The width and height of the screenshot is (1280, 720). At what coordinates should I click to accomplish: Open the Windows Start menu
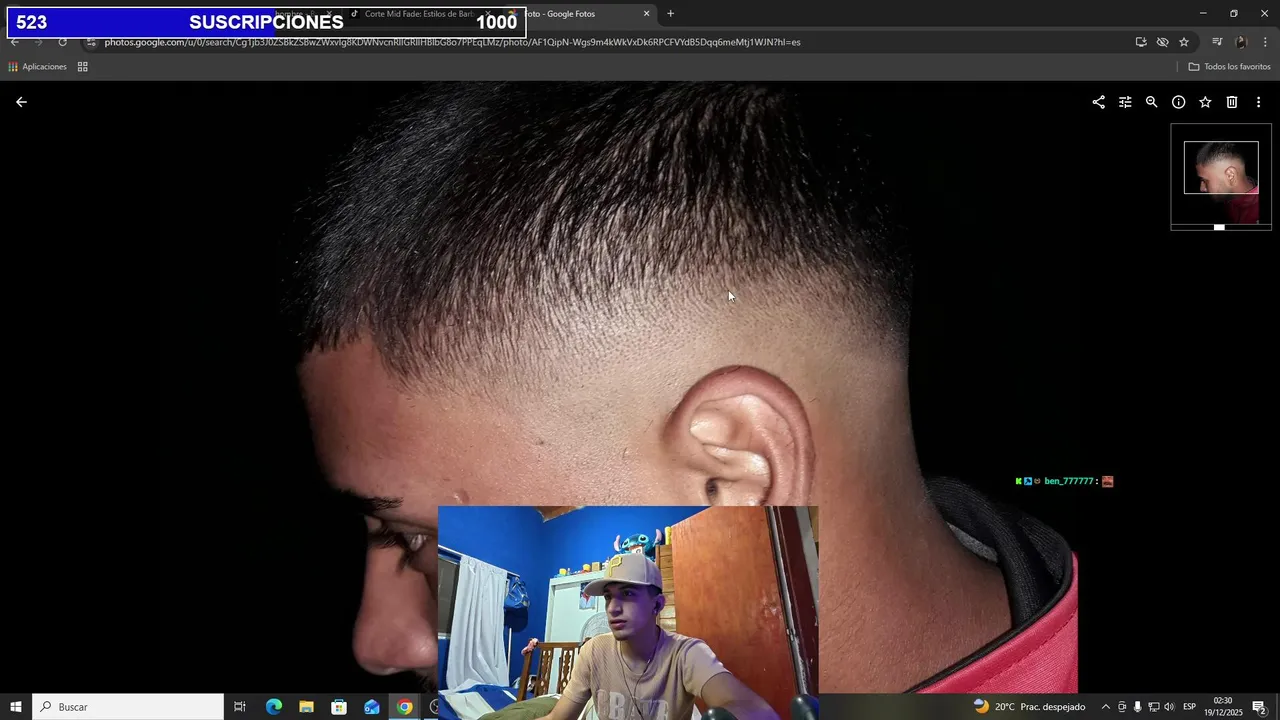(x=16, y=707)
